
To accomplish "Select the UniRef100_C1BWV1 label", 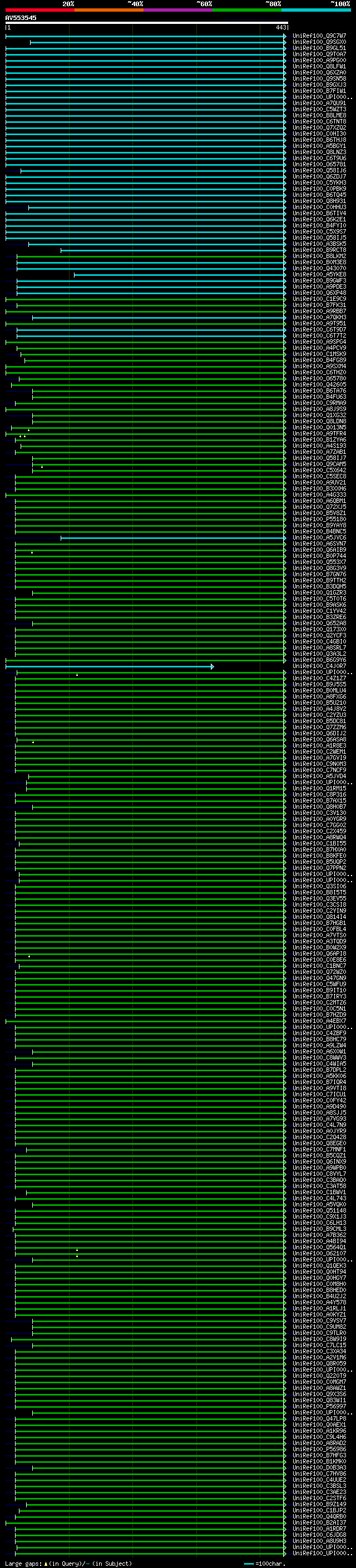I will point(319,1192).
